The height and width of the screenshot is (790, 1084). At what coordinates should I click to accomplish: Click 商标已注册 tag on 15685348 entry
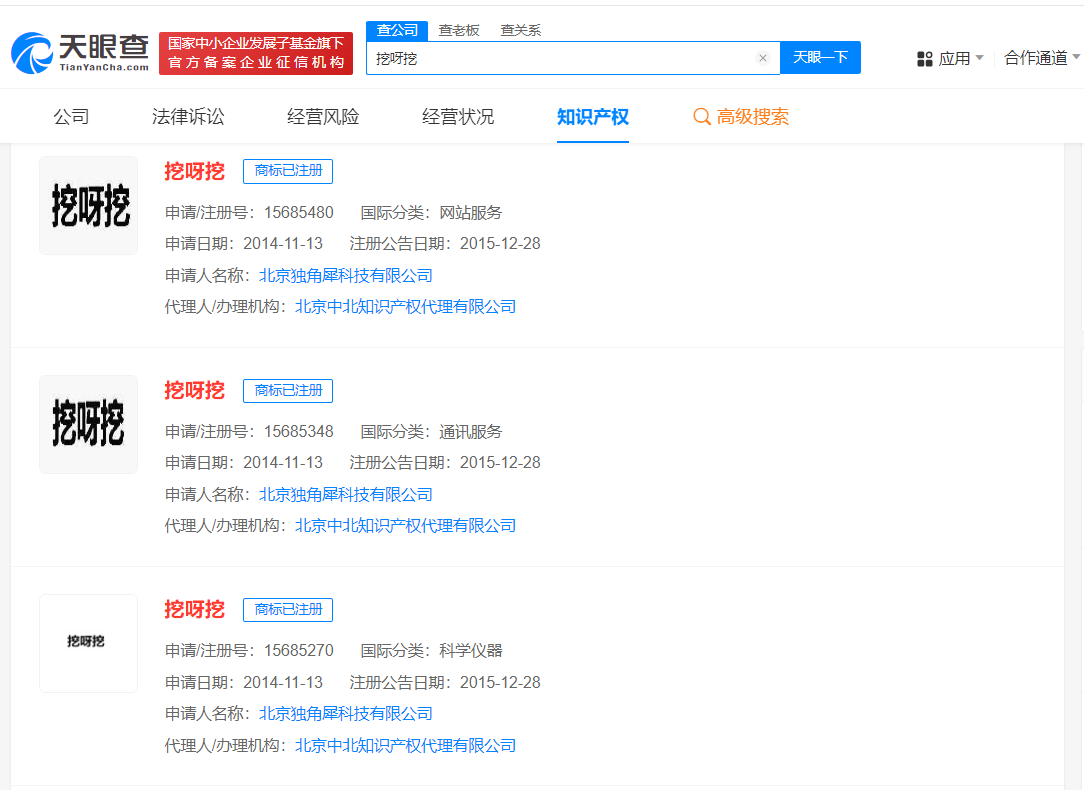pyautogui.click(x=288, y=391)
